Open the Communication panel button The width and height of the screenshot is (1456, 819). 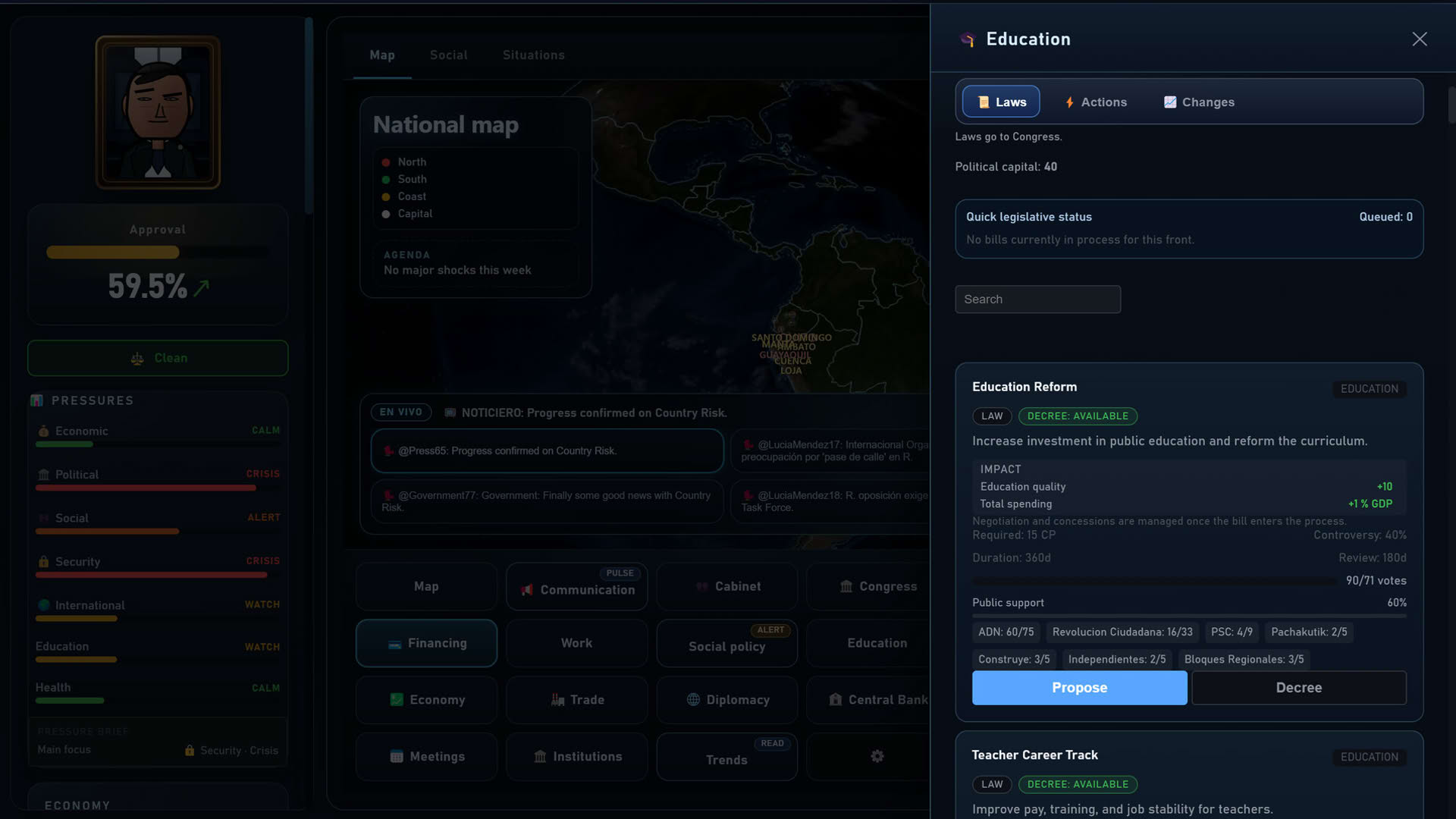(576, 586)
